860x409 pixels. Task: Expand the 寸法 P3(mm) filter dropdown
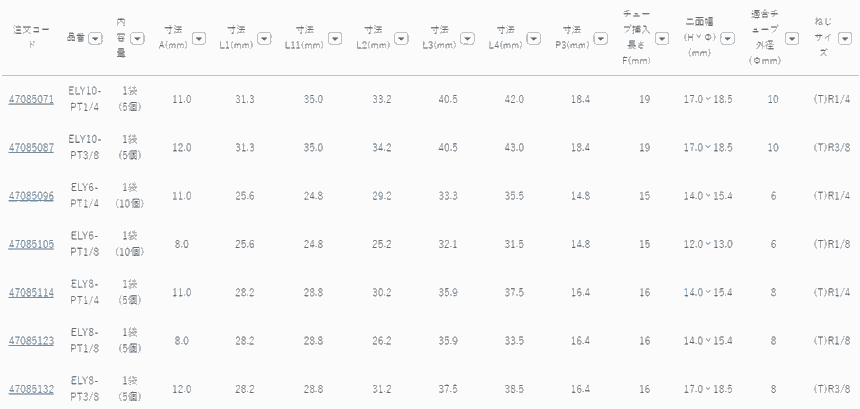[601, 39]
